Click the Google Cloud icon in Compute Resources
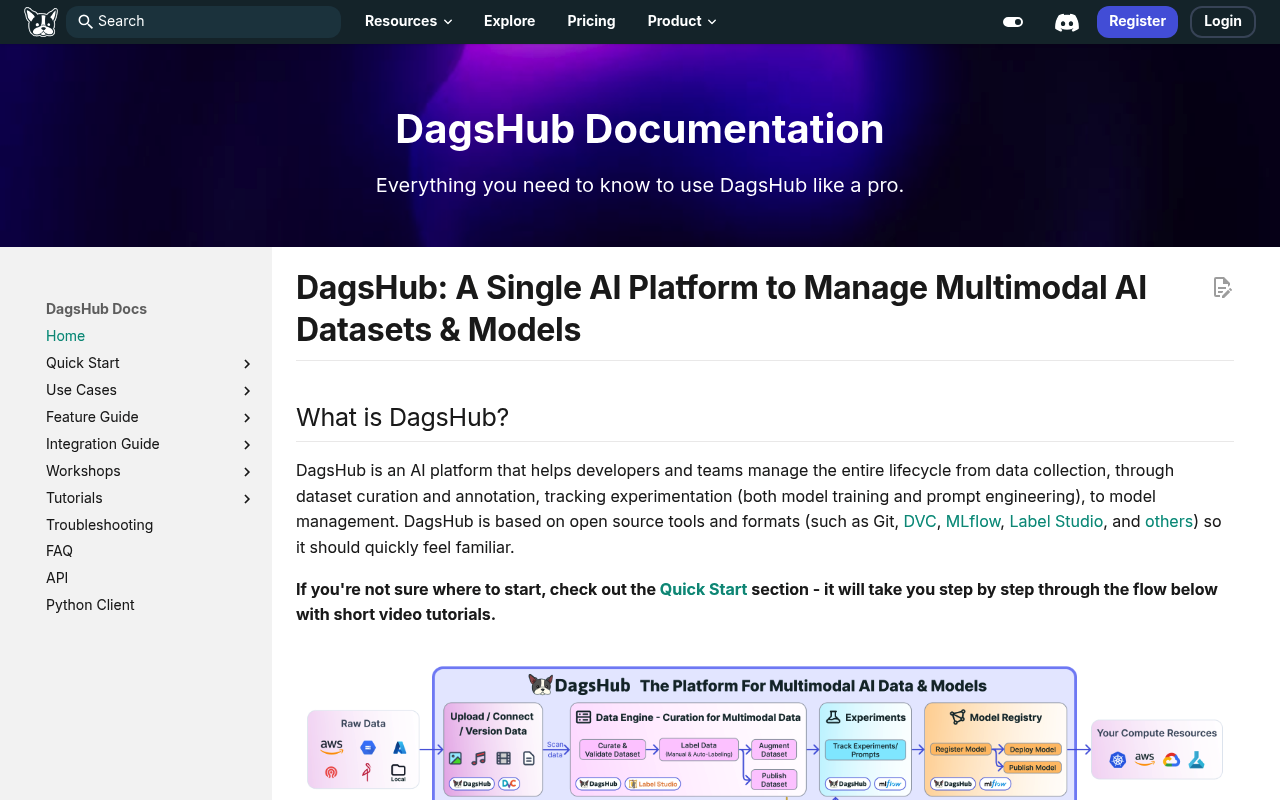Image resolution: width=1280 pixels, height=800 pixels. point(1171,760)
